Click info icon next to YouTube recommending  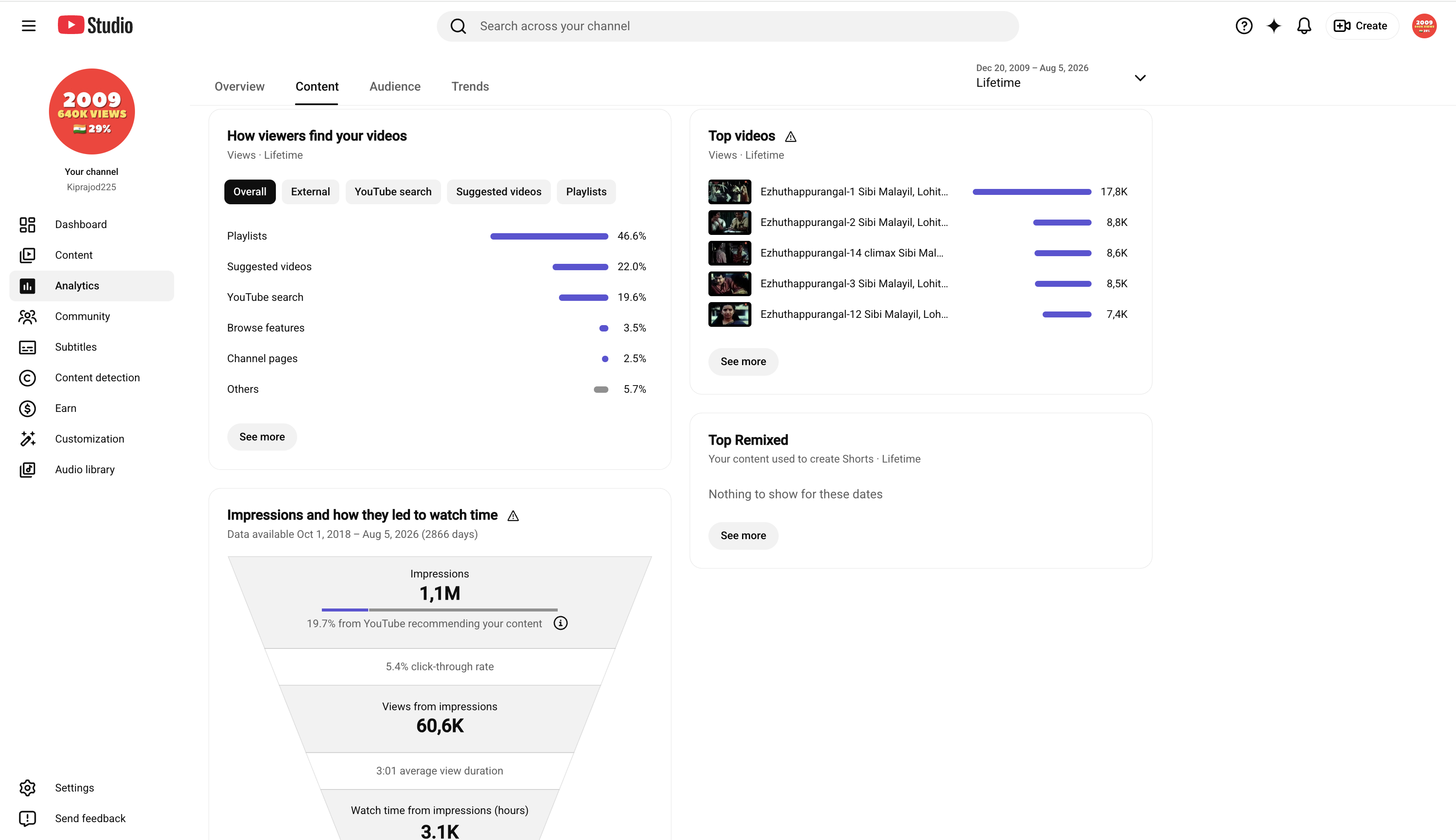(560, 623)
